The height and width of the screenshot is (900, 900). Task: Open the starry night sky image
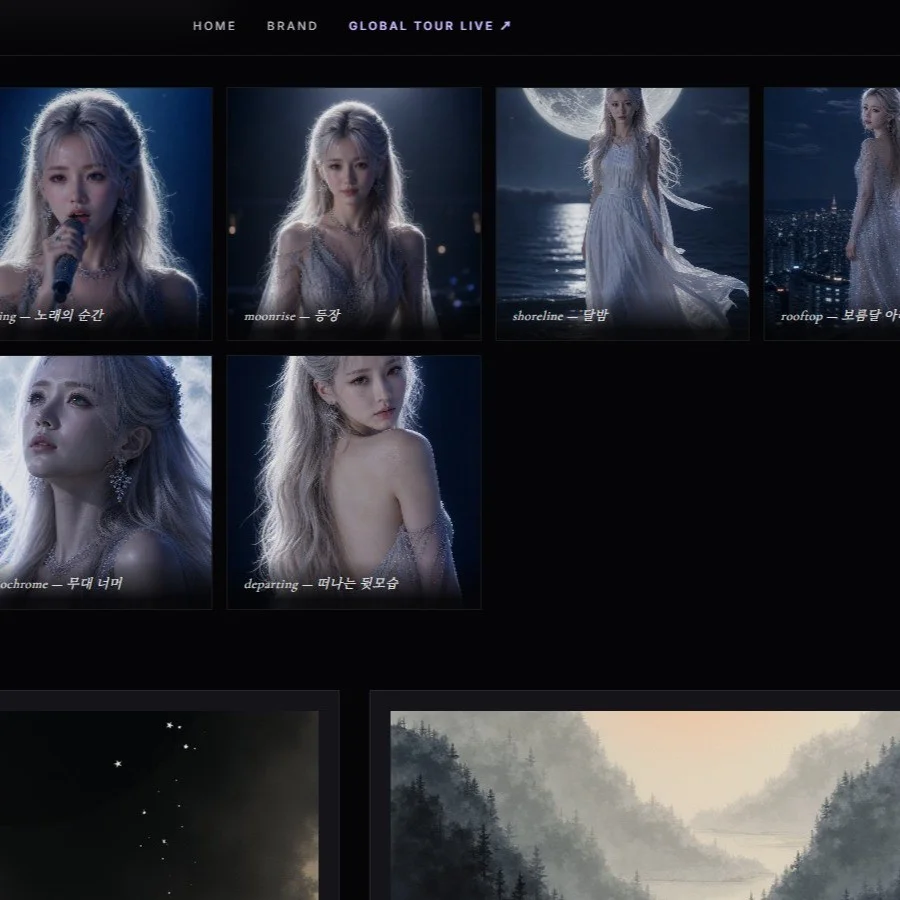[159, 805]
